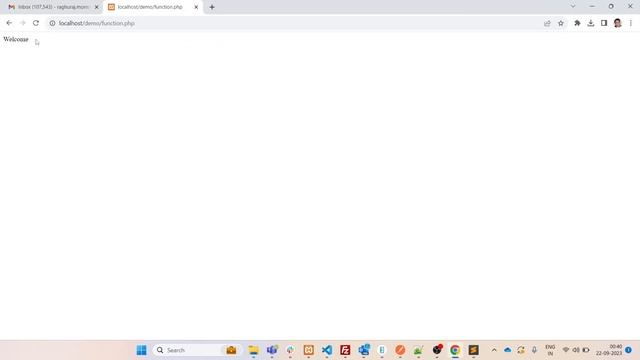Reload the function.php page
640x360 pixels.
pyautogui.click(x=36, y=23)
